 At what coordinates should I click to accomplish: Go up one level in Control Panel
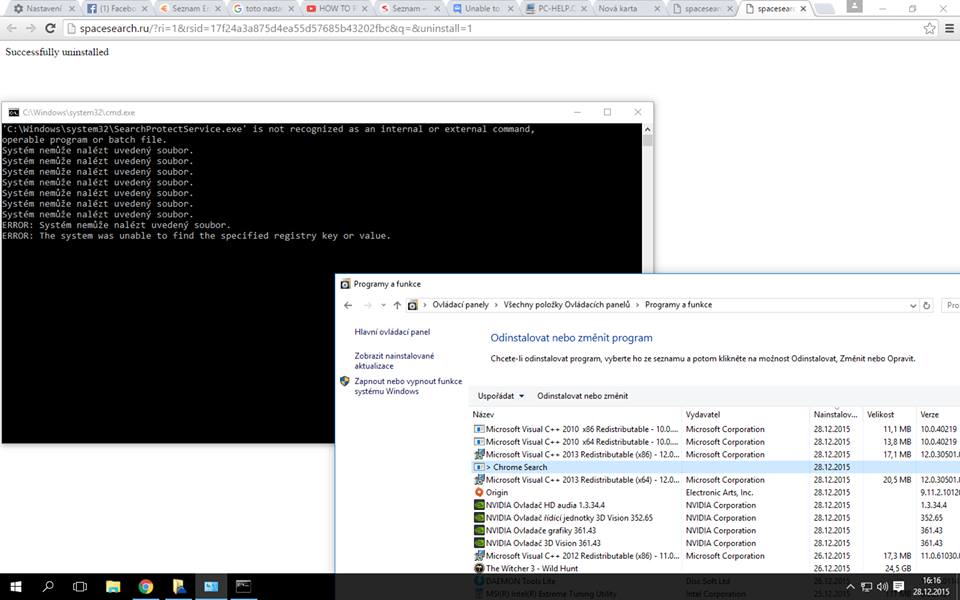click(x=397, y=305)
